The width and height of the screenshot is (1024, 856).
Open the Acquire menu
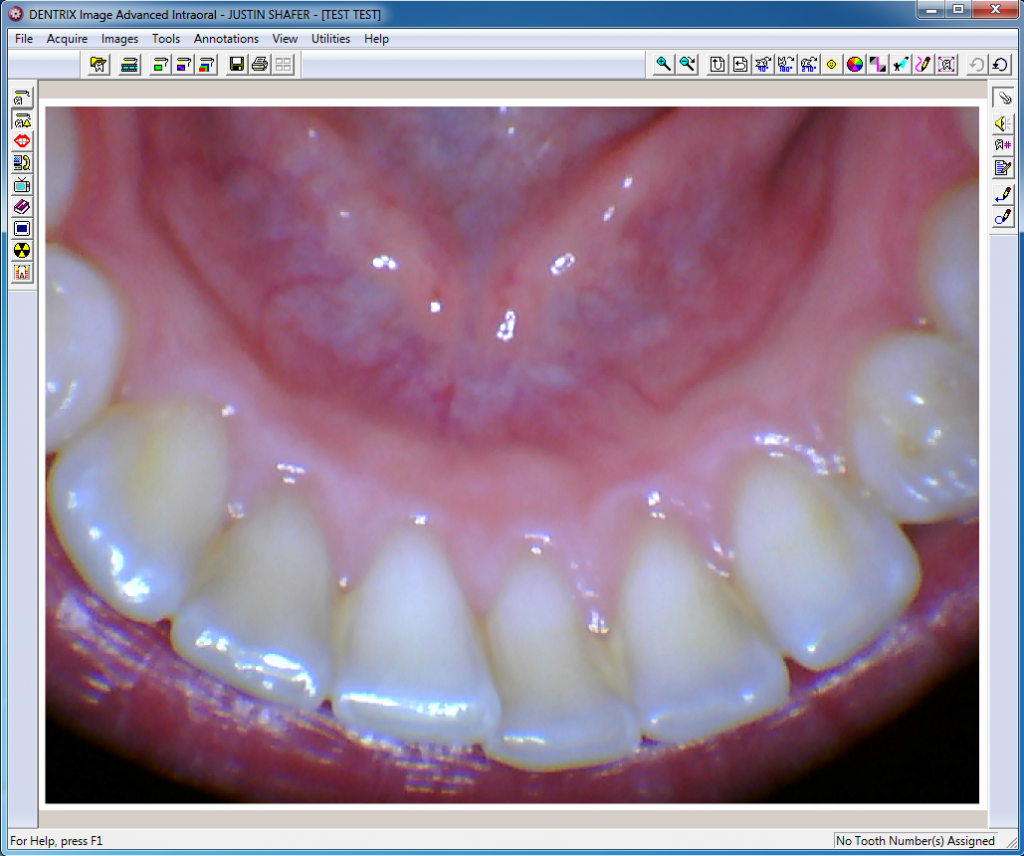[67, 39]
